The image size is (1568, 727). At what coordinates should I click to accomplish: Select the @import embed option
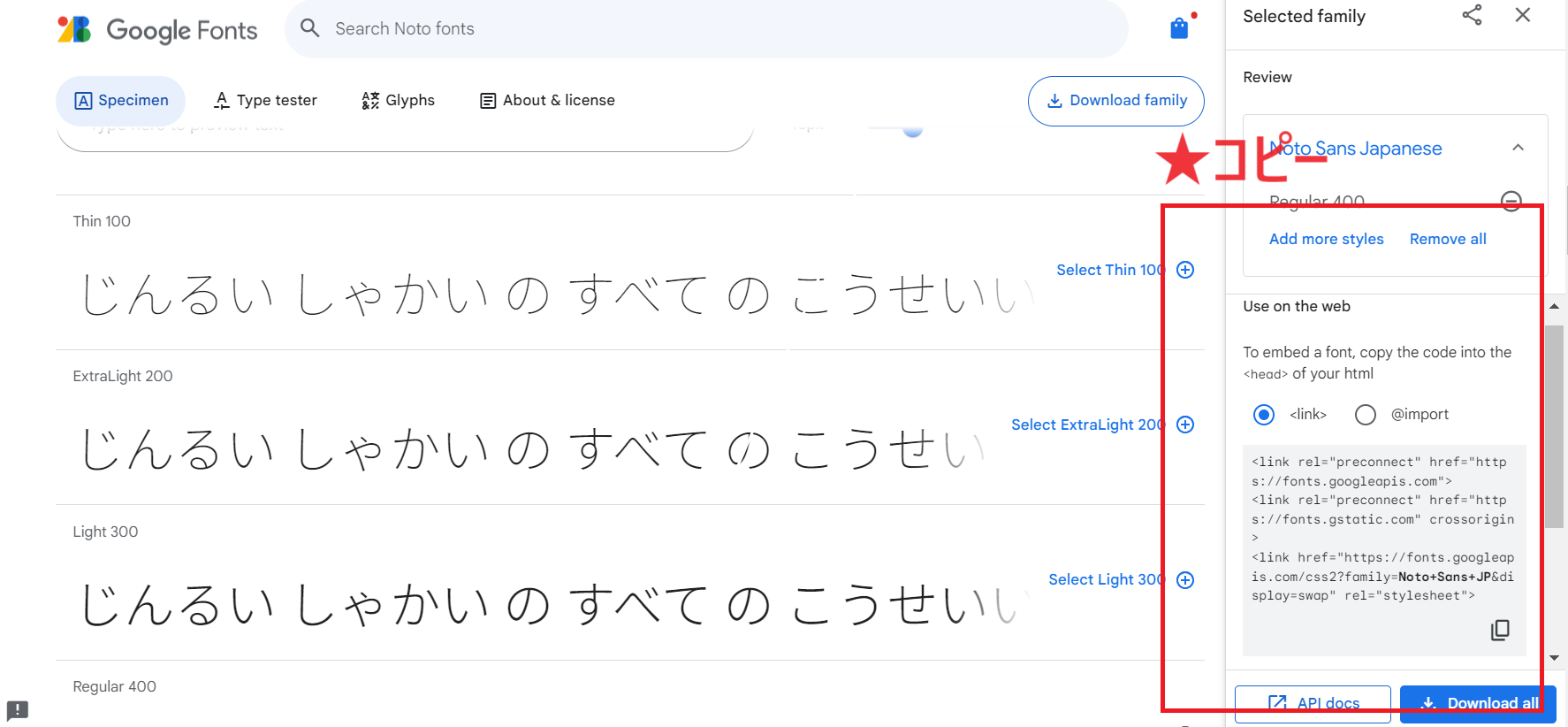click(1366, 415)
